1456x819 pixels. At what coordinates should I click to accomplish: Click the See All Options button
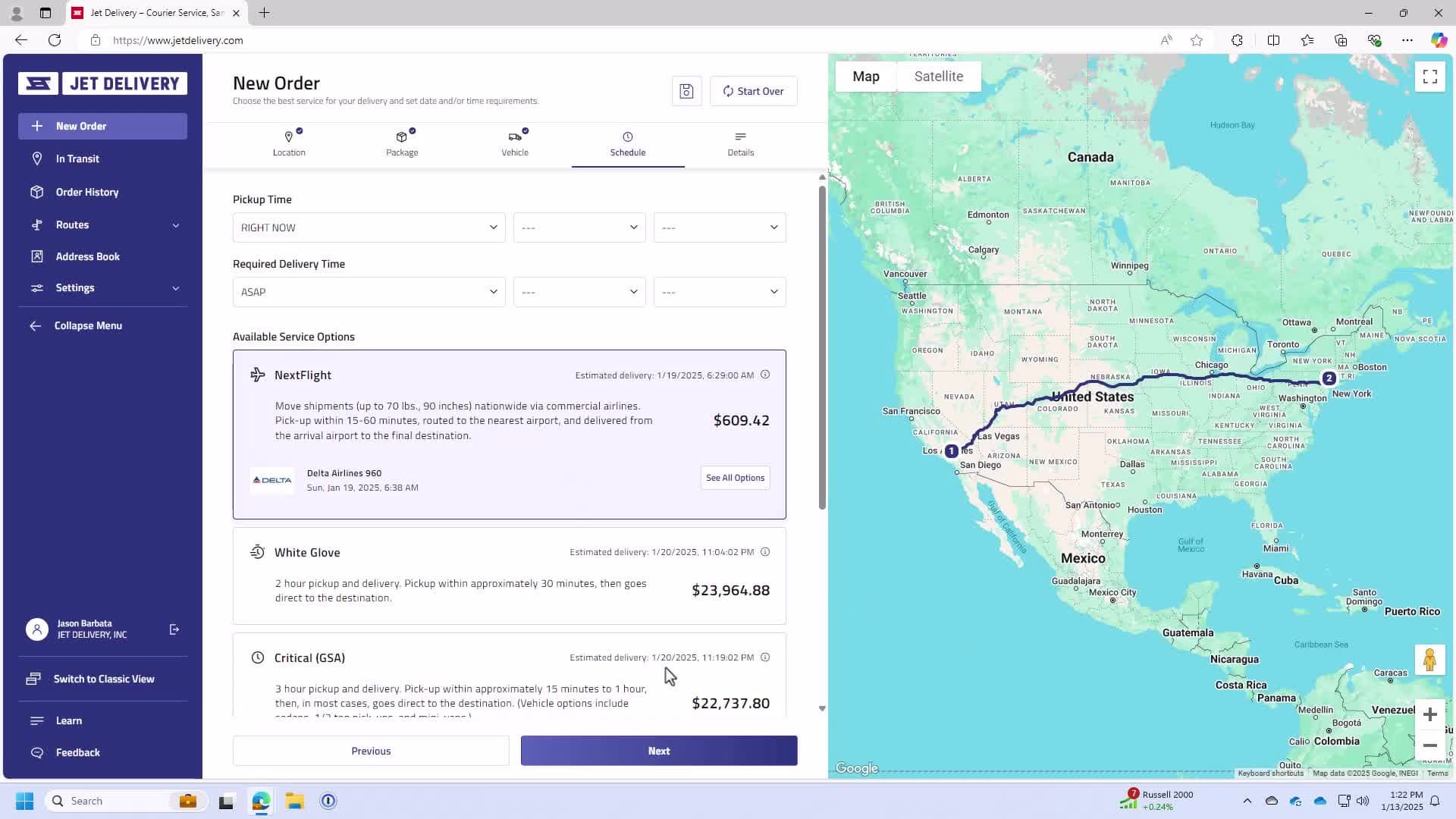point(735,477)
